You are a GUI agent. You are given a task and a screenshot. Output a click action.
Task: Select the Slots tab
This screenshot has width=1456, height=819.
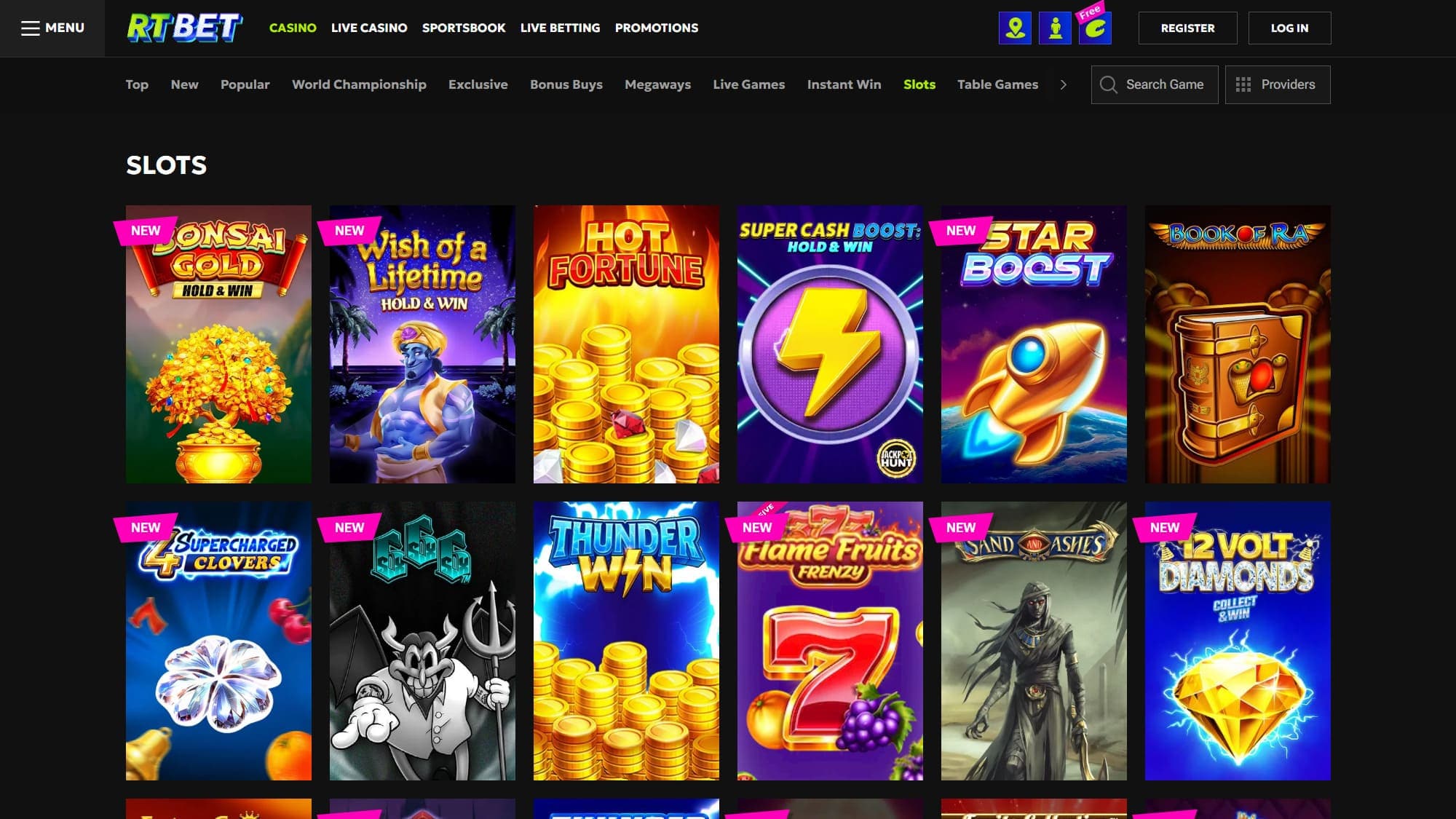point(919,84)
